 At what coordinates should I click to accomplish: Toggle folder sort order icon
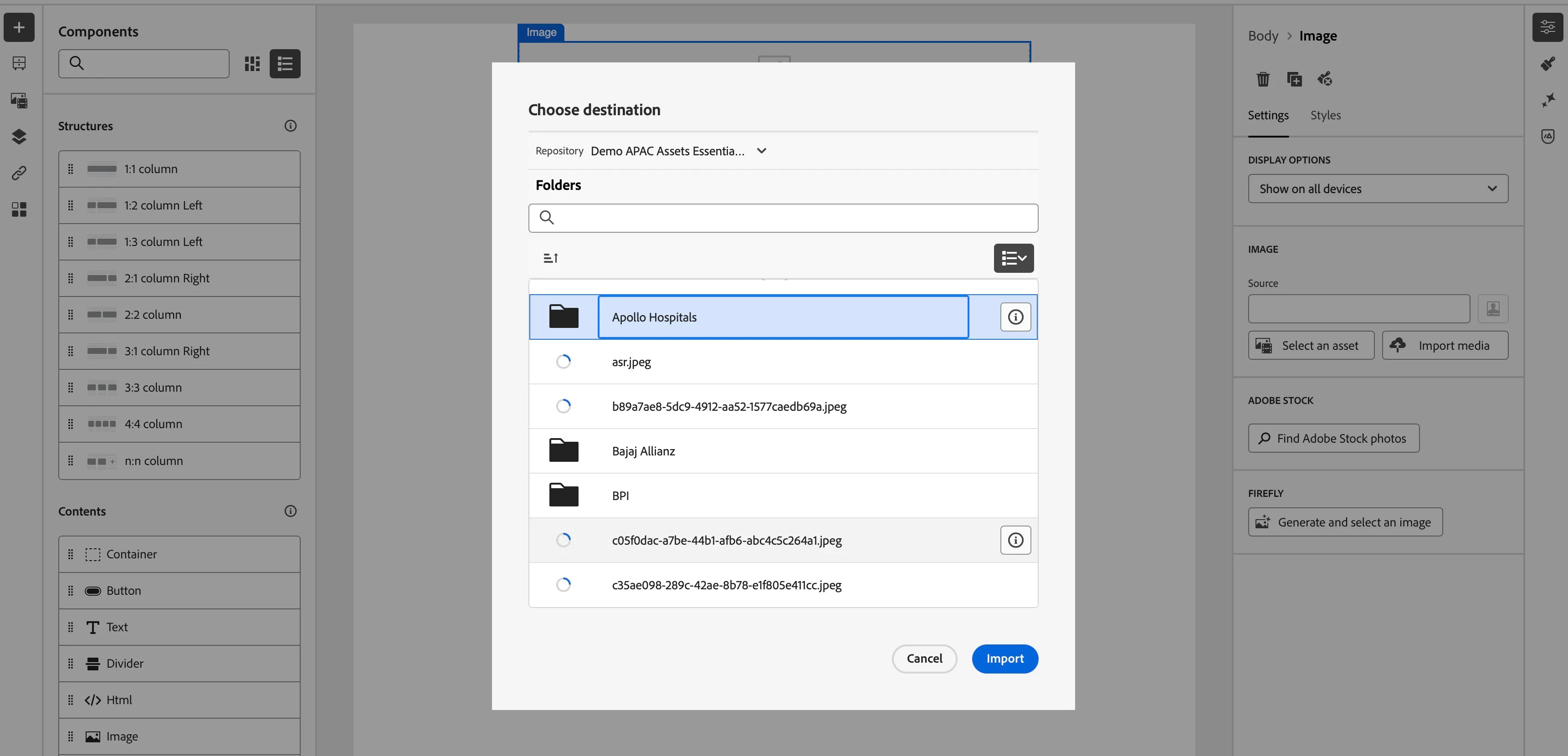pos(550,258)
